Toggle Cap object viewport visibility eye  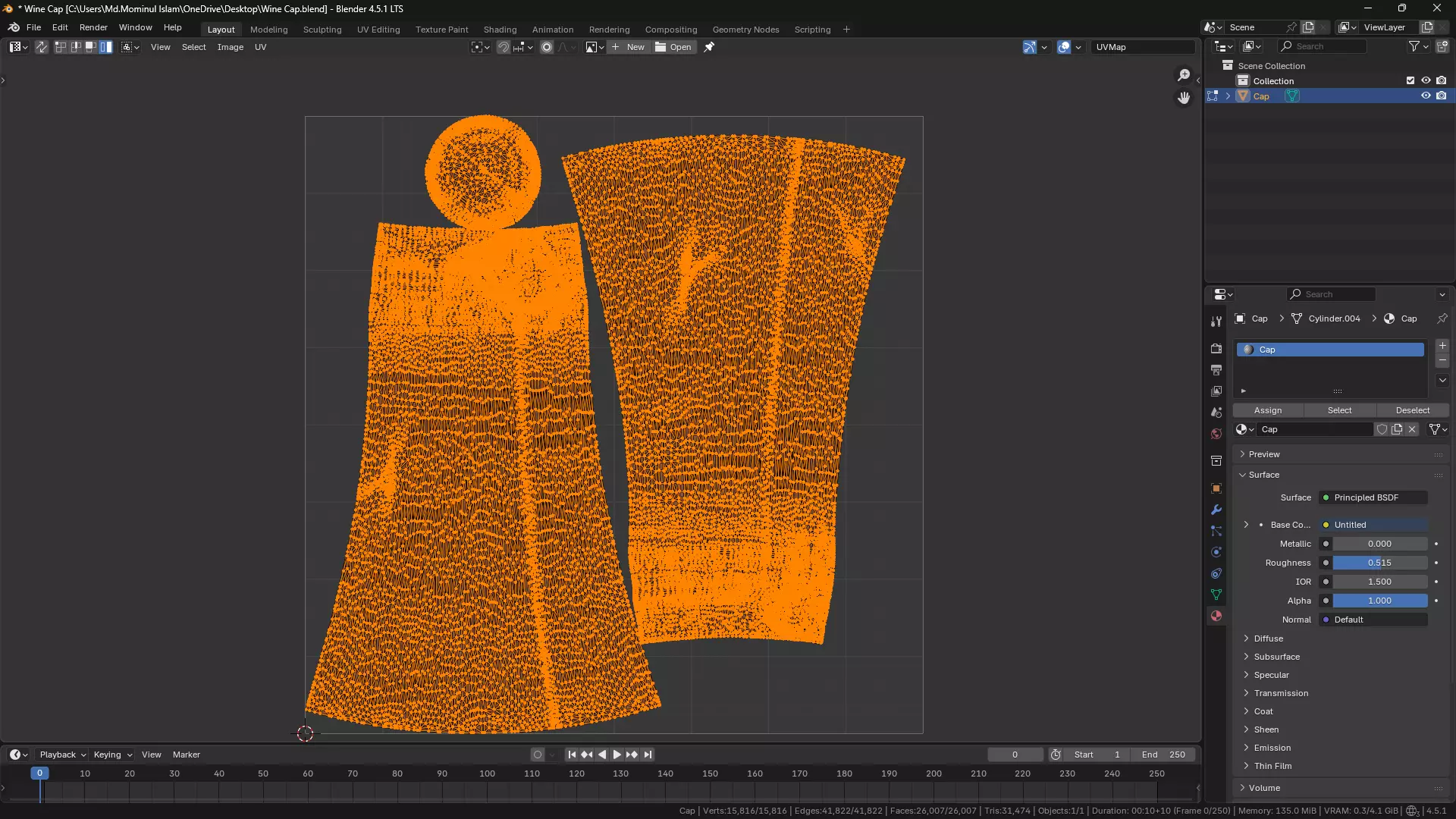[x=1426, y=96]
